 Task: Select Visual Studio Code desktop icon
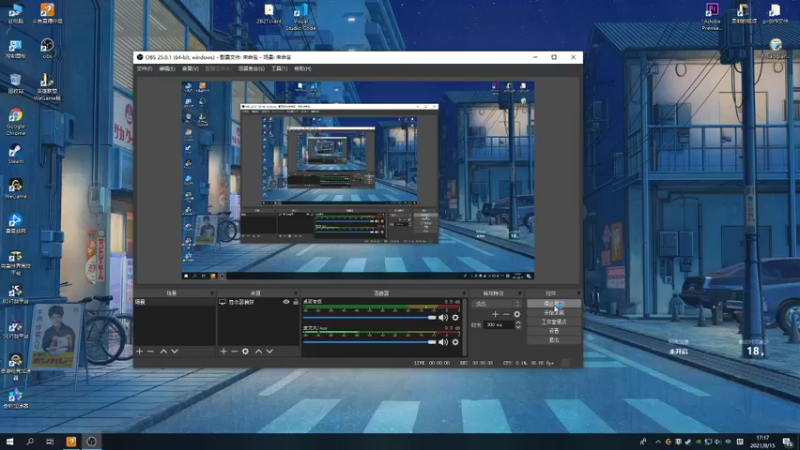coord(301,17)
